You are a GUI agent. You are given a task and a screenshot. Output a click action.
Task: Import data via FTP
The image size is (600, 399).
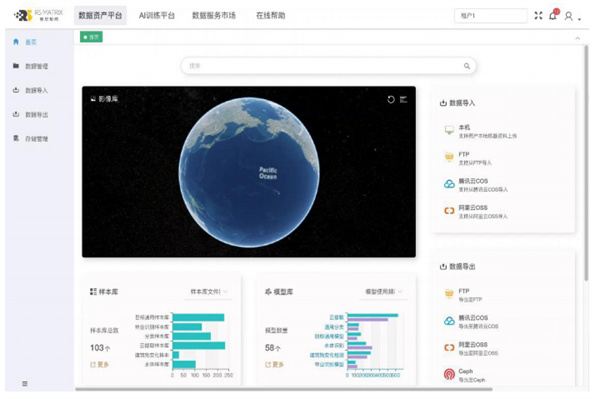pyautogui.click(x=475, y=158)
